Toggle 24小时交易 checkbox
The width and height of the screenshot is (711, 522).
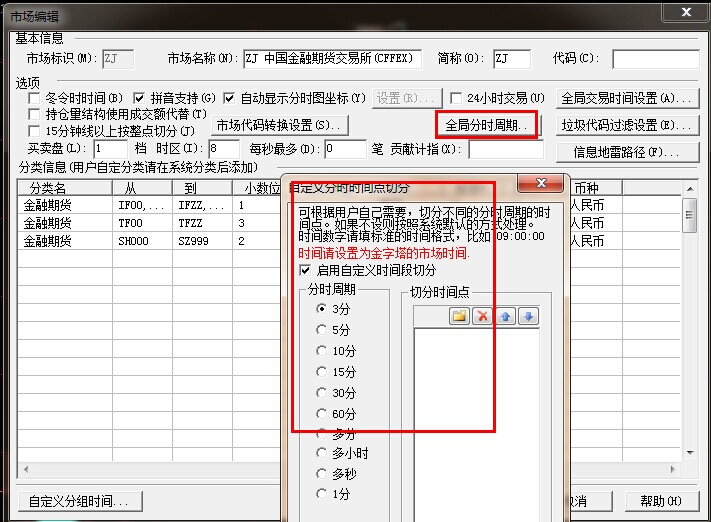coord(456,99)
